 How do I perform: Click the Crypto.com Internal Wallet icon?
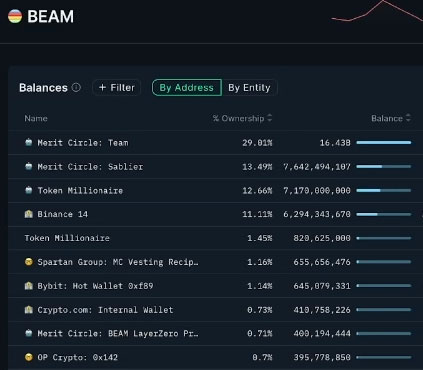[29, 310]
